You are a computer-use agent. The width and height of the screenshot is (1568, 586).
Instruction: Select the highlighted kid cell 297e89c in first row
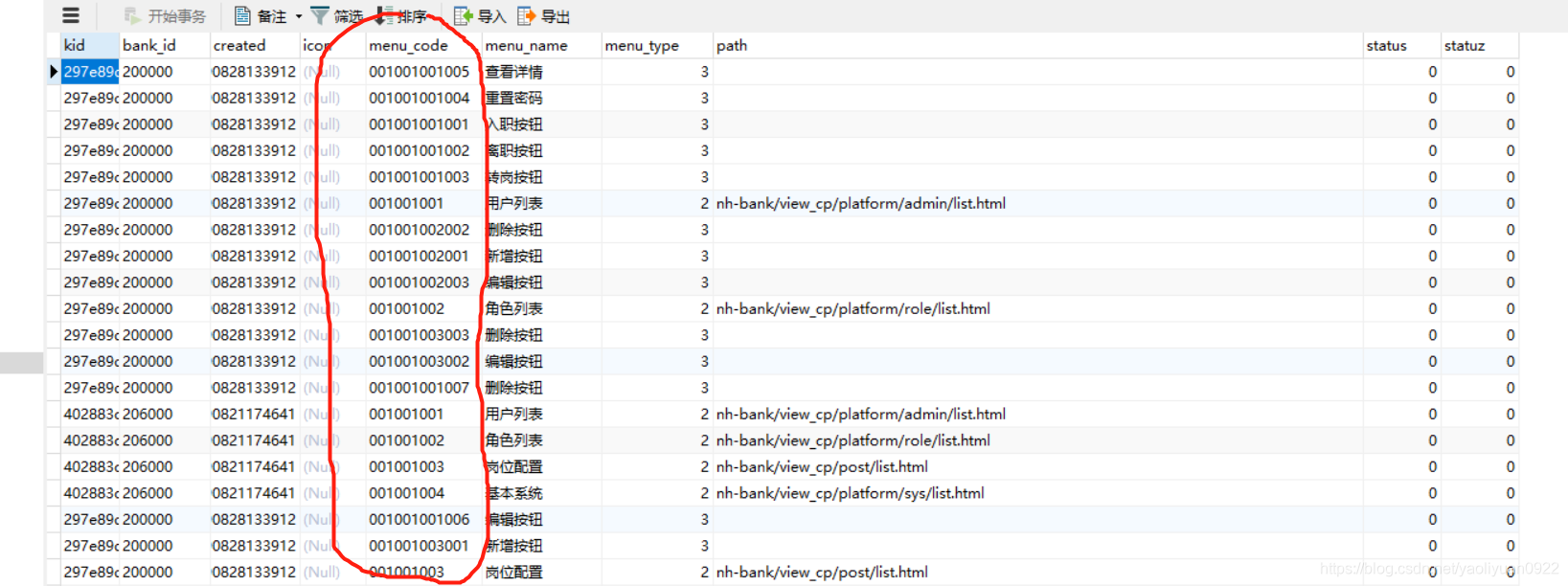[90, 72]
